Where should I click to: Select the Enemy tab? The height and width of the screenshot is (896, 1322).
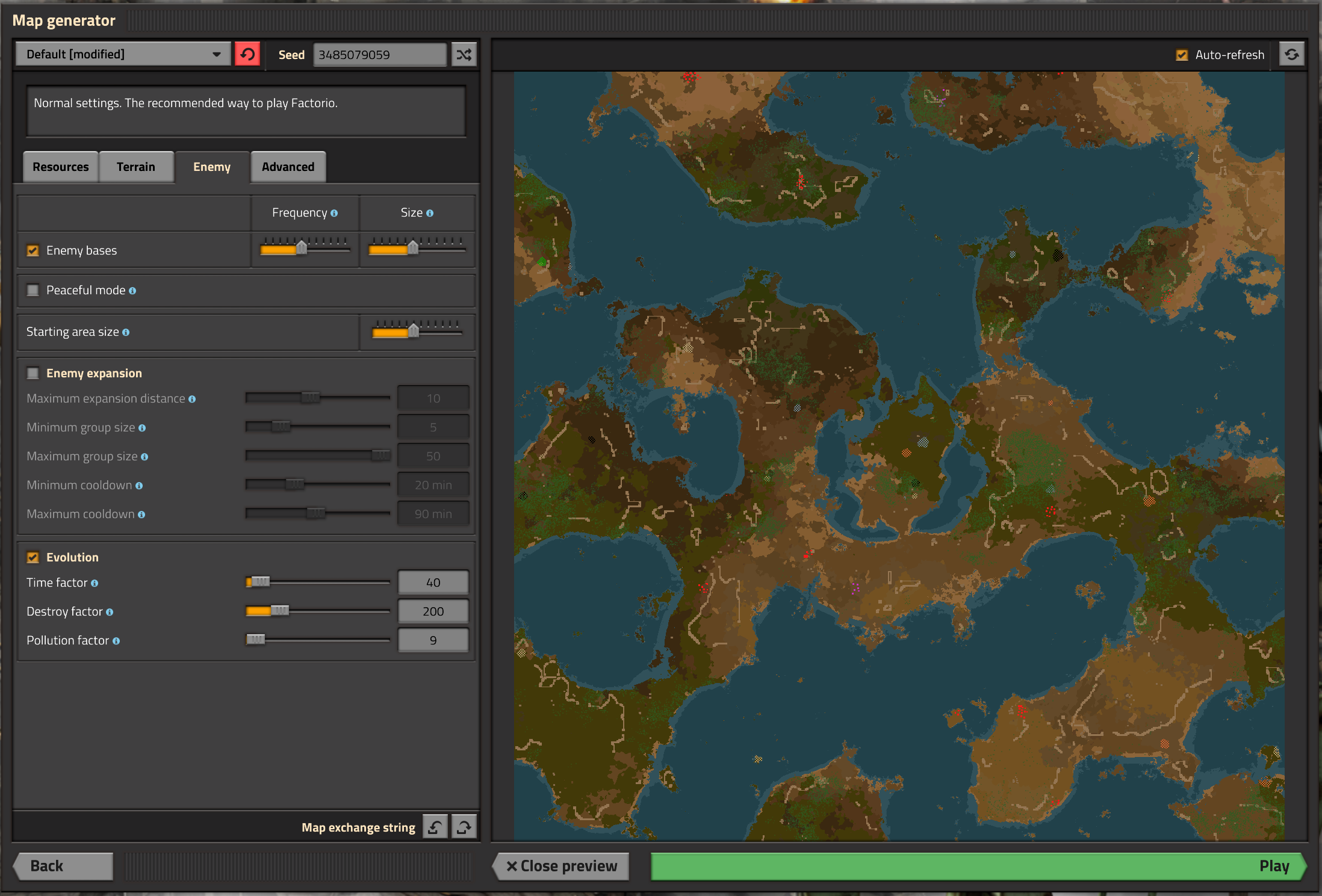212,167
